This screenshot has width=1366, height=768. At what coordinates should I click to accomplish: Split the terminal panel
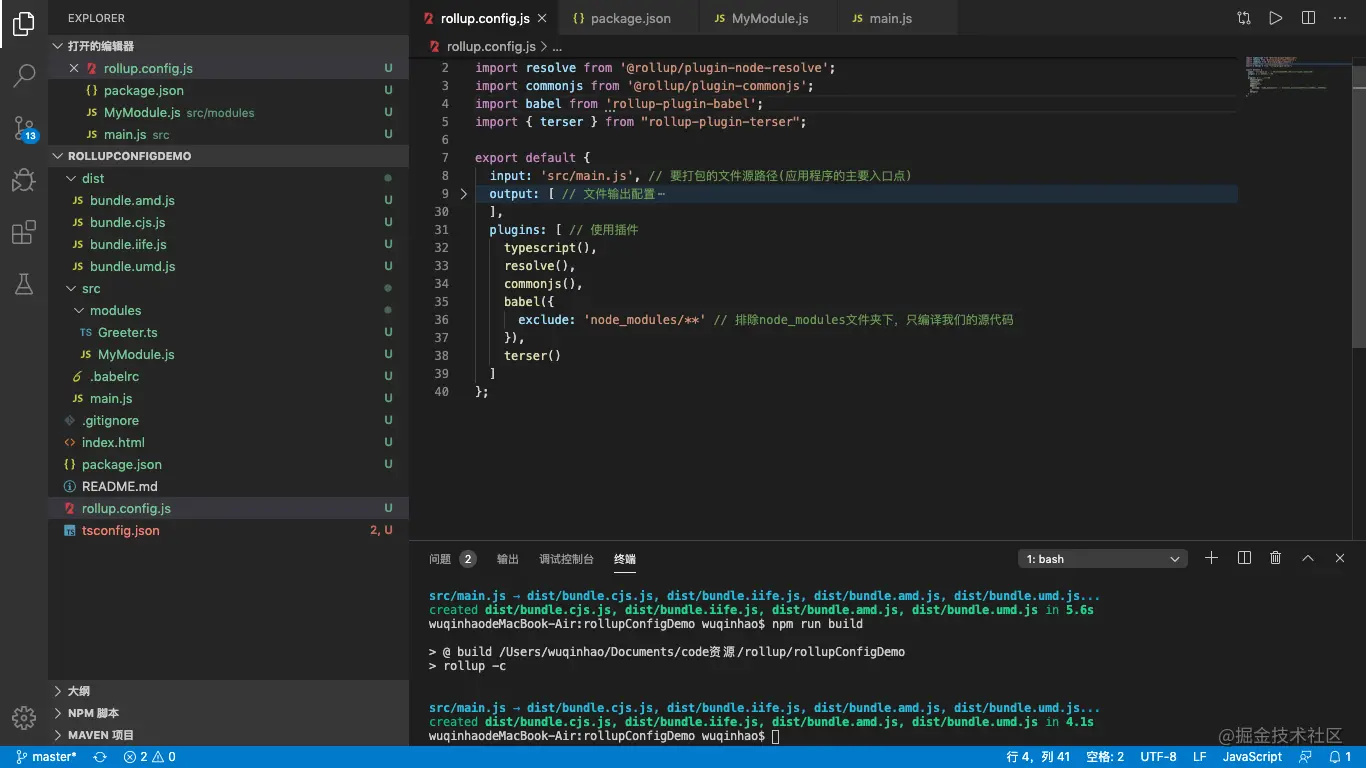1244,558
